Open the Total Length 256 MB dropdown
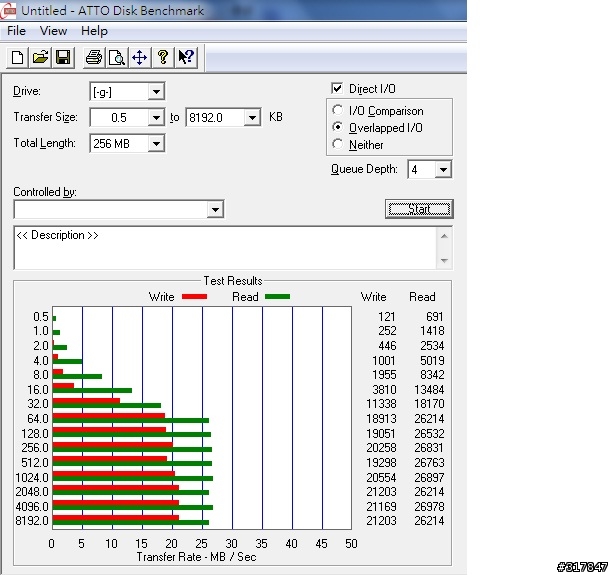 (x=156, y=143)
